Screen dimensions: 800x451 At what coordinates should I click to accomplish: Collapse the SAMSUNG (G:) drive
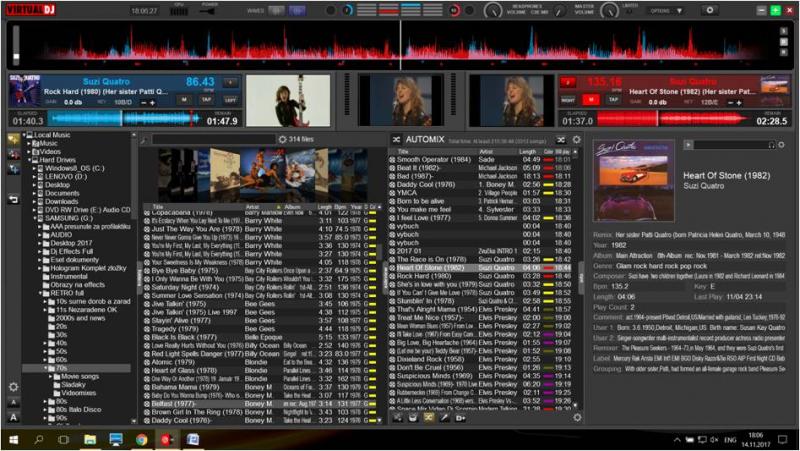[x=35, y=218]
